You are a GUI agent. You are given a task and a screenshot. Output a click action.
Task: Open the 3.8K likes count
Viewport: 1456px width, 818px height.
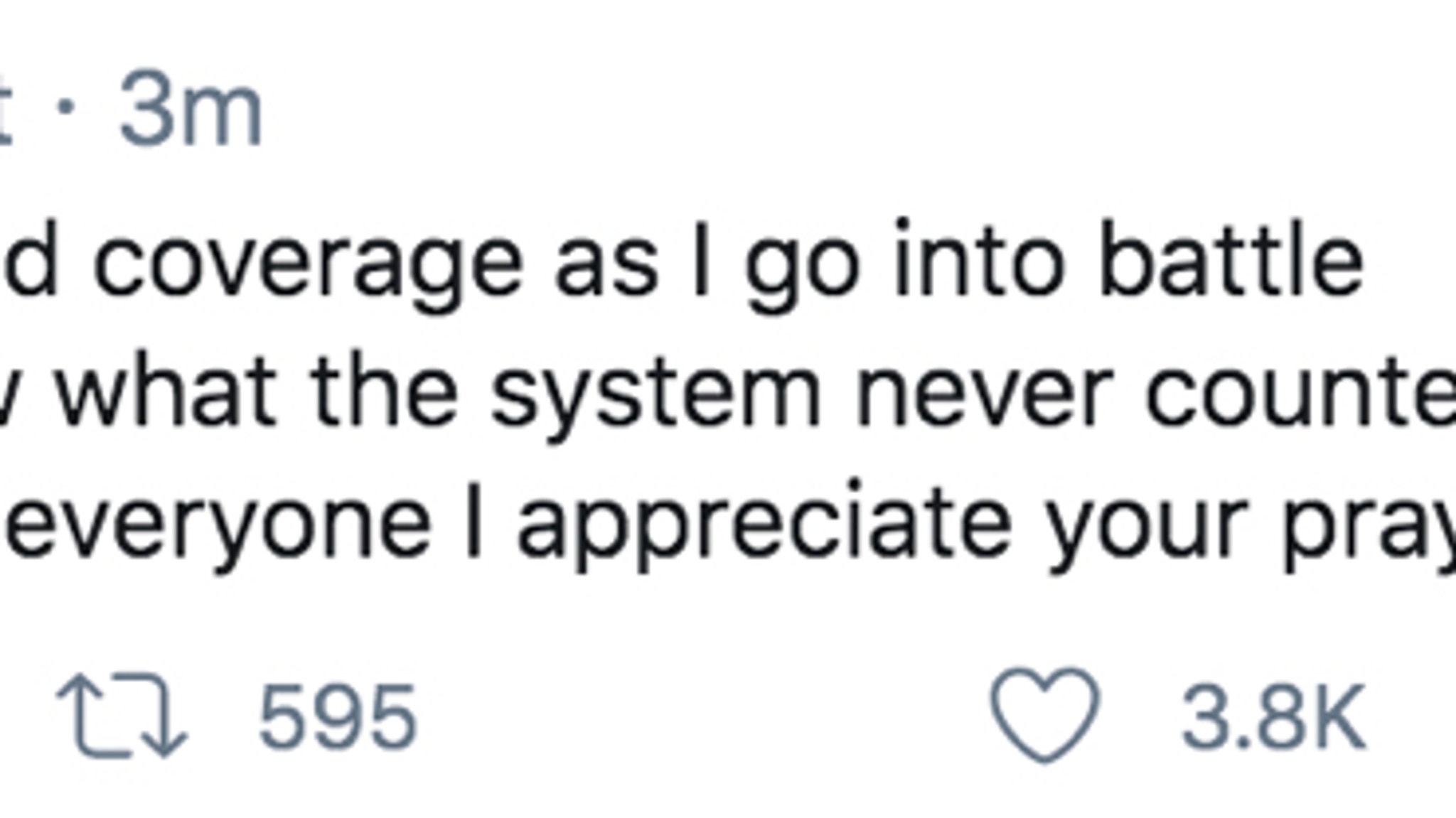tap(1273, 716)
